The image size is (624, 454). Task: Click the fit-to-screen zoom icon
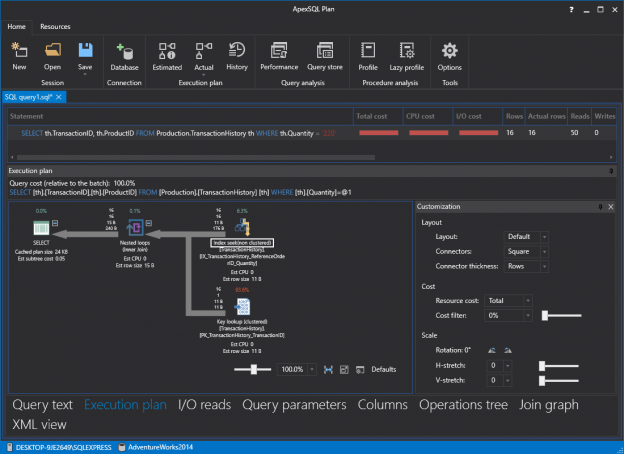(x=344, y=370)
